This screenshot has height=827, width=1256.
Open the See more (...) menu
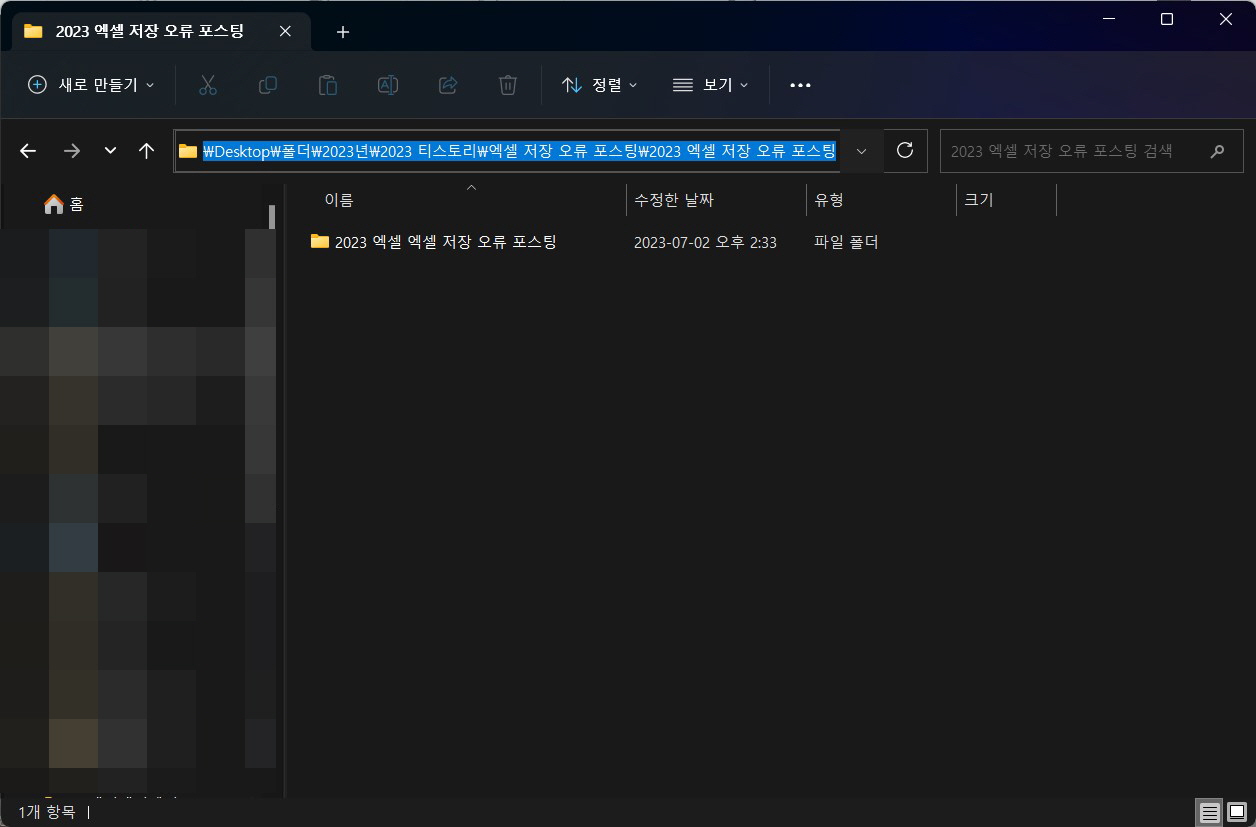point(799,85)
